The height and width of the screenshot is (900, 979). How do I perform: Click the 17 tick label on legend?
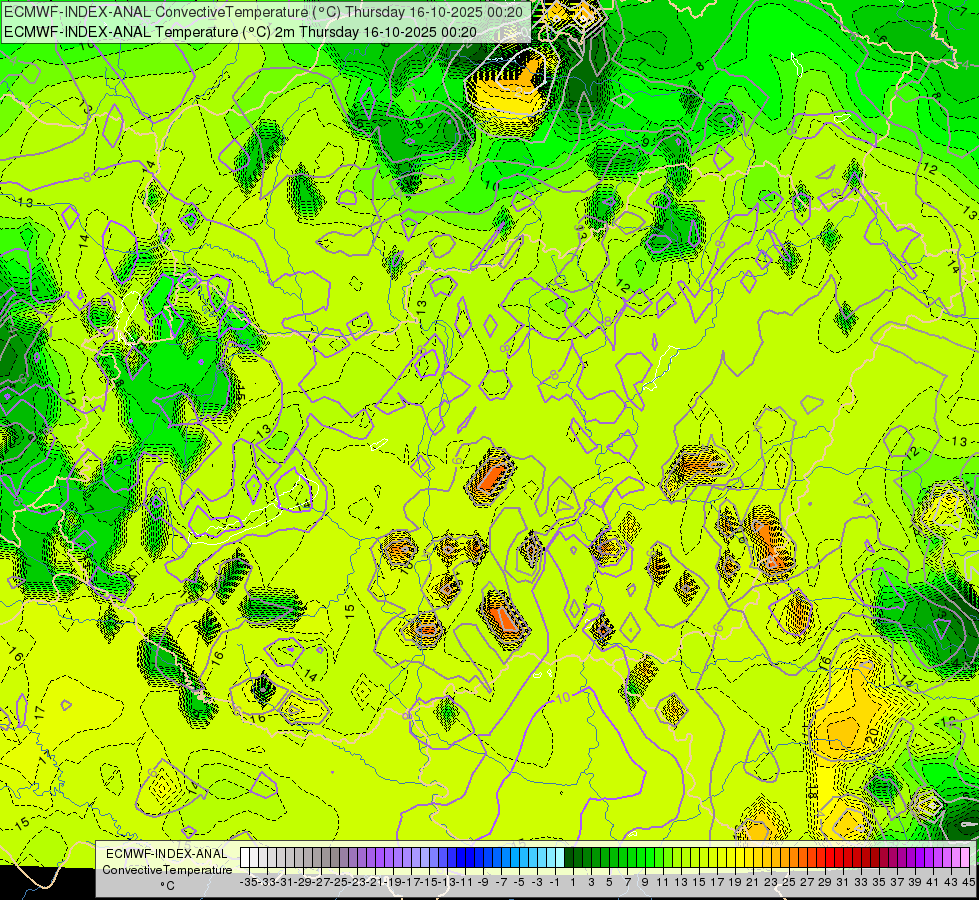[717, 882]
